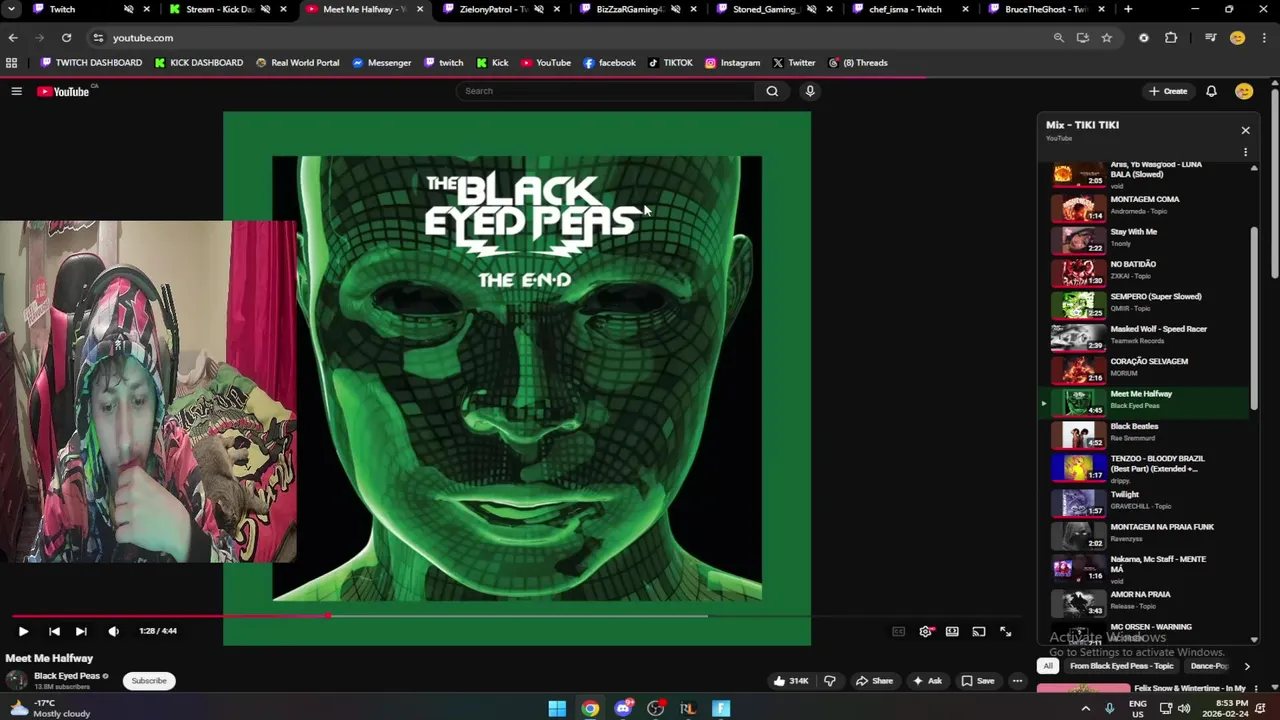Skip to previous video in player

[54, 631]
